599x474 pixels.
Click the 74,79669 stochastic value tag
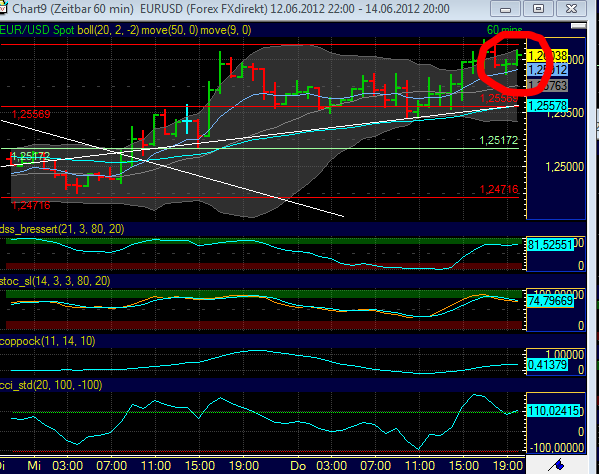click(550, 301)
